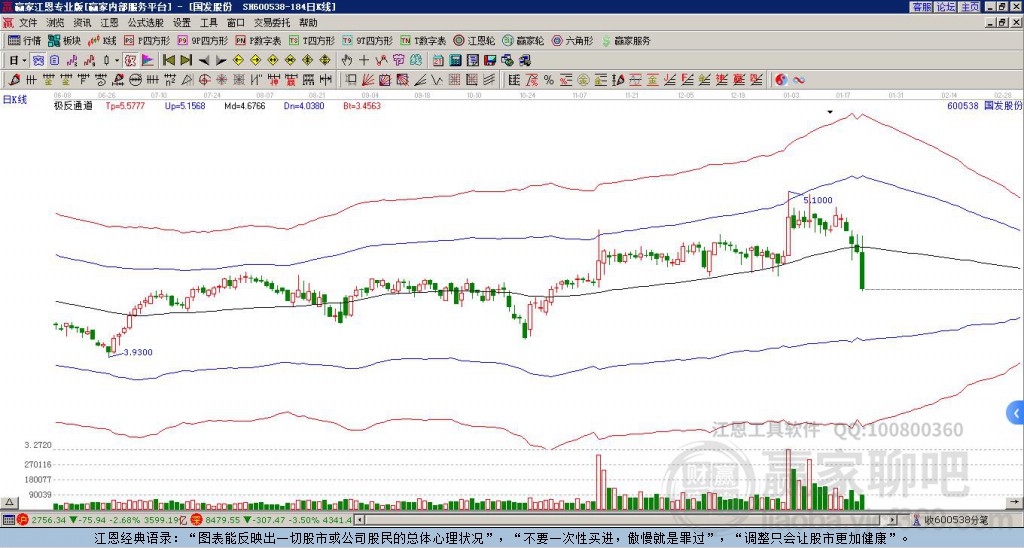Open P数字表 tool
Image resolution: width=1024 pixels, height=548 pixels.
(257, 40)
